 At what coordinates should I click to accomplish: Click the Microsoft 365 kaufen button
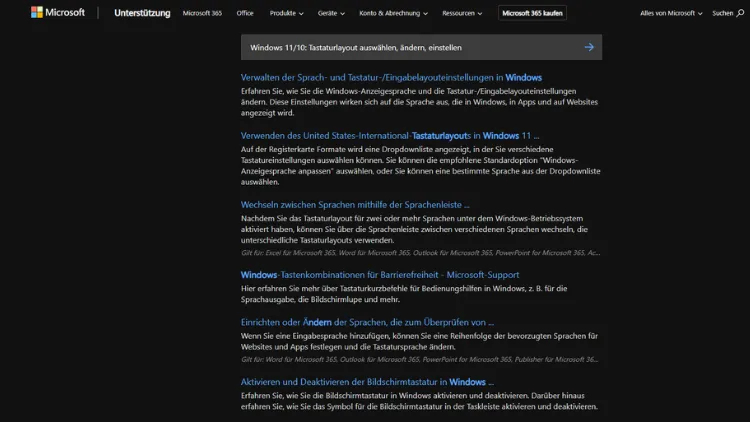[x=532, y=13]
